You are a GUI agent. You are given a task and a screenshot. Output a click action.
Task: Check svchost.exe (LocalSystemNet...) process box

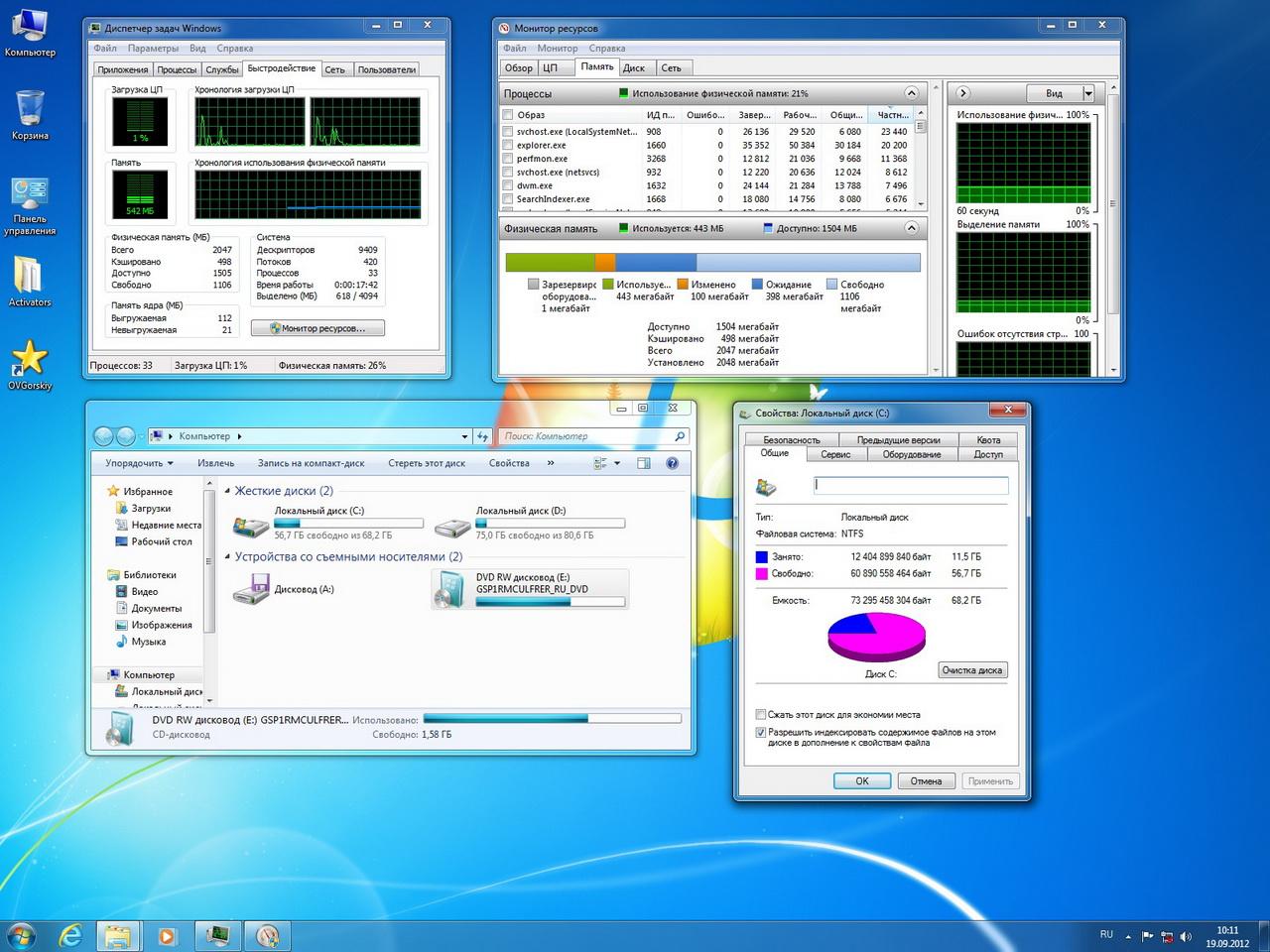click(x=508, y=132)
